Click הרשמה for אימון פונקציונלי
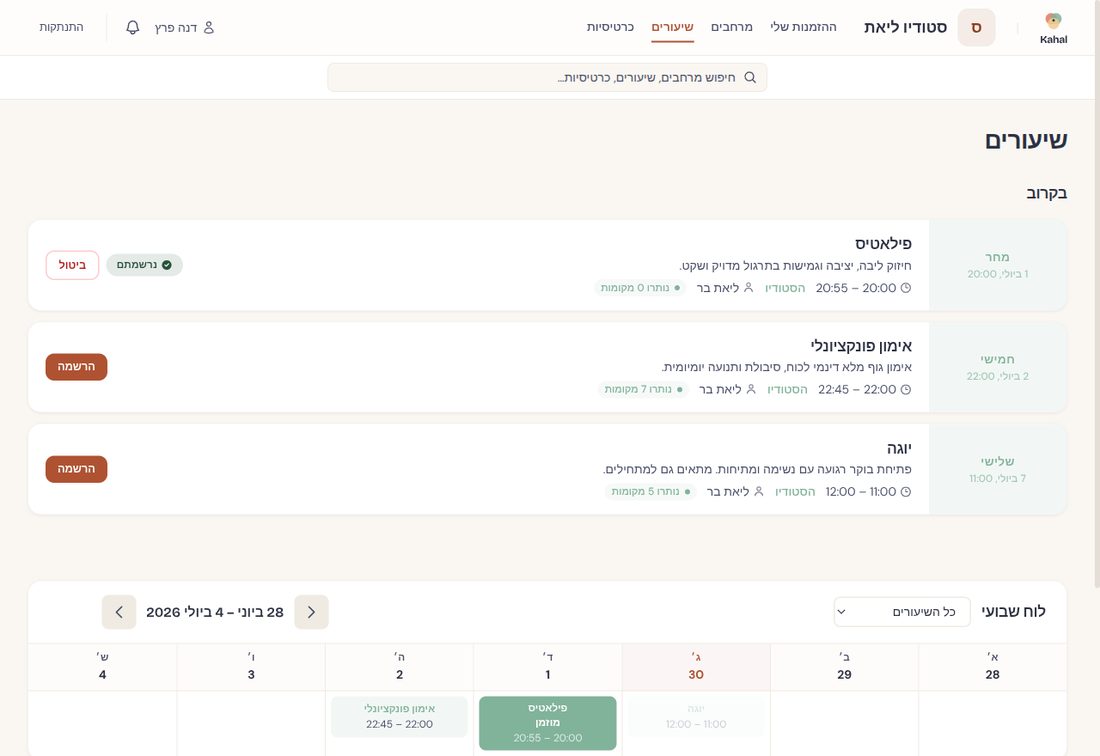Screen dimensions: 1100x756 pos(76,367)
